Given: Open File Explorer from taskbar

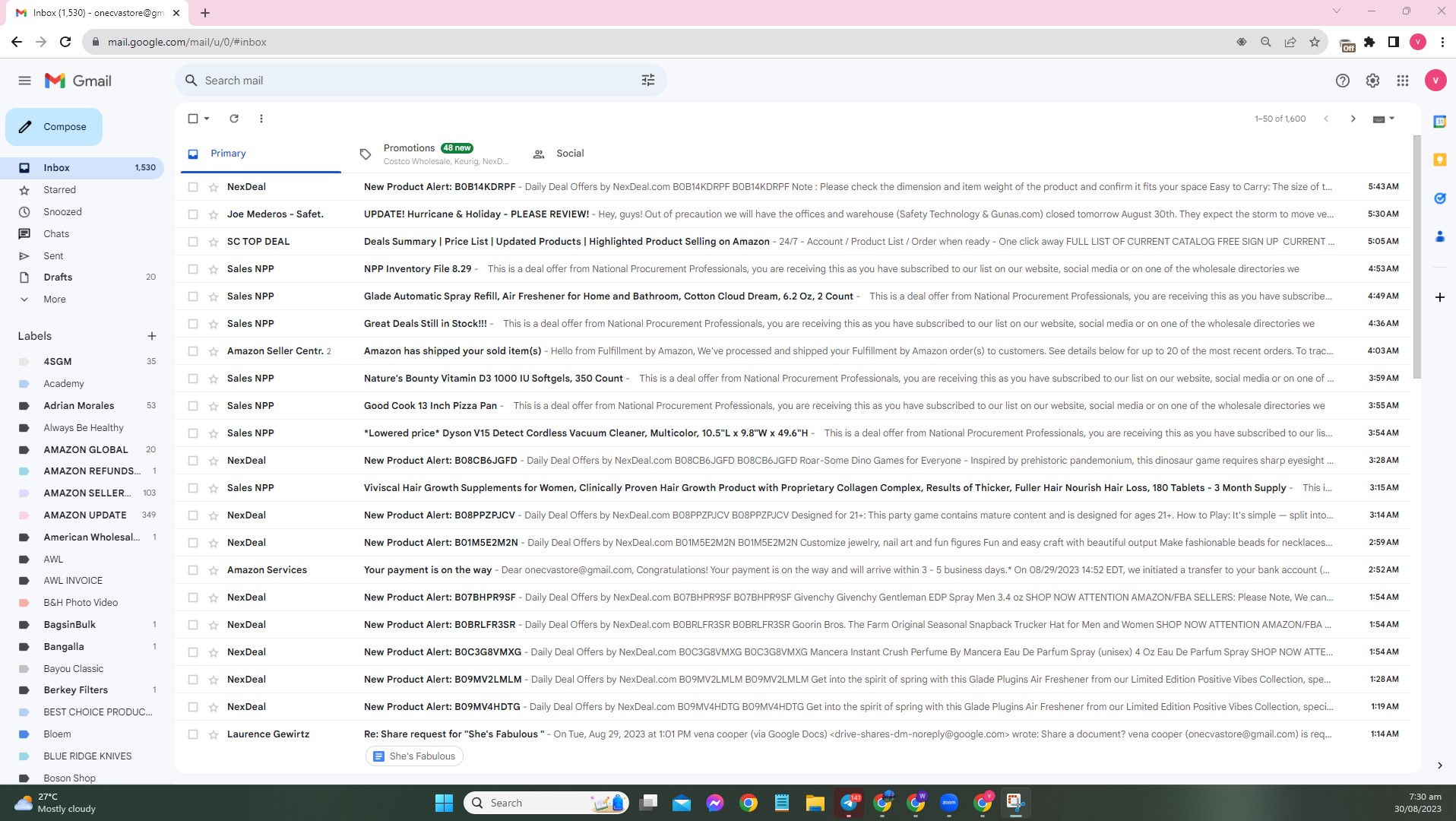Looking at the screenshot, I should click(x=815, y=803).
